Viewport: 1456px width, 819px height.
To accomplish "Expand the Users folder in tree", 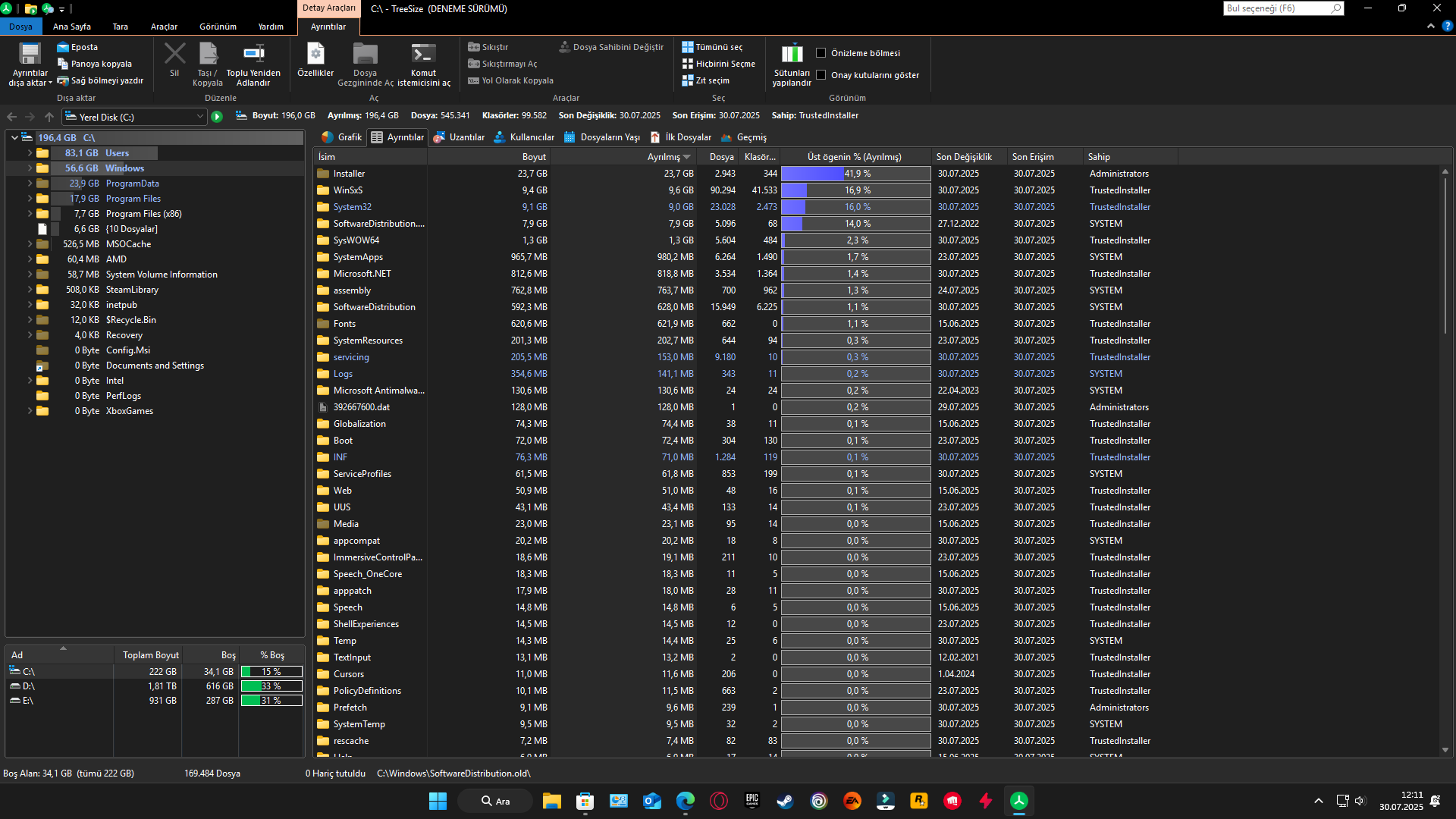I will point(30,153).
